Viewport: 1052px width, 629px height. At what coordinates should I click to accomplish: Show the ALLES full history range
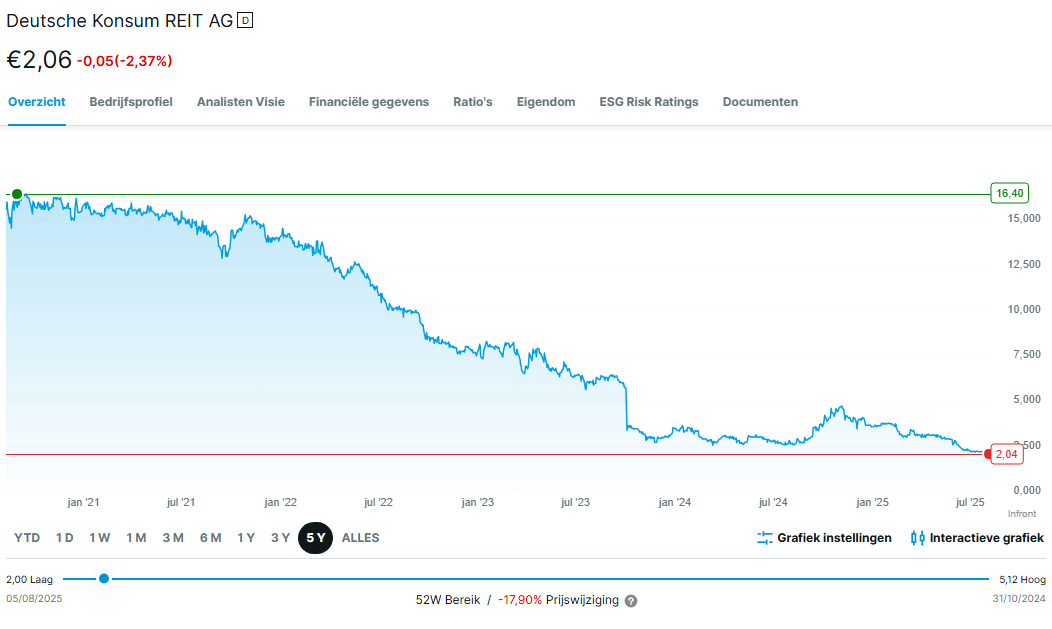pyautogui.click(x=360, y=538)
